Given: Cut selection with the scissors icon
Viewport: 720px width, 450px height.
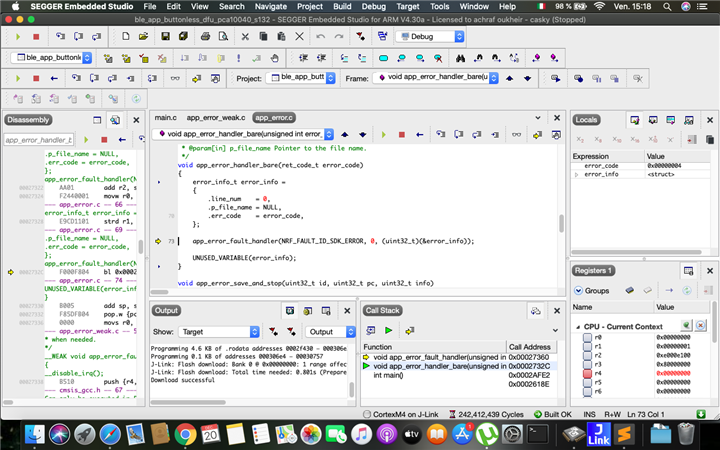Looking at the screenshot, I should click(x=245, y=36).
